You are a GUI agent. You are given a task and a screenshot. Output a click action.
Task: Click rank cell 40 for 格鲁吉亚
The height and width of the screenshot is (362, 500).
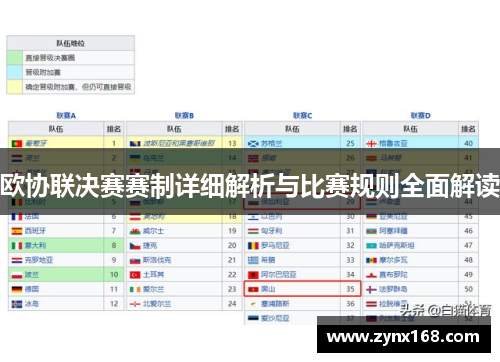(468, 143)
